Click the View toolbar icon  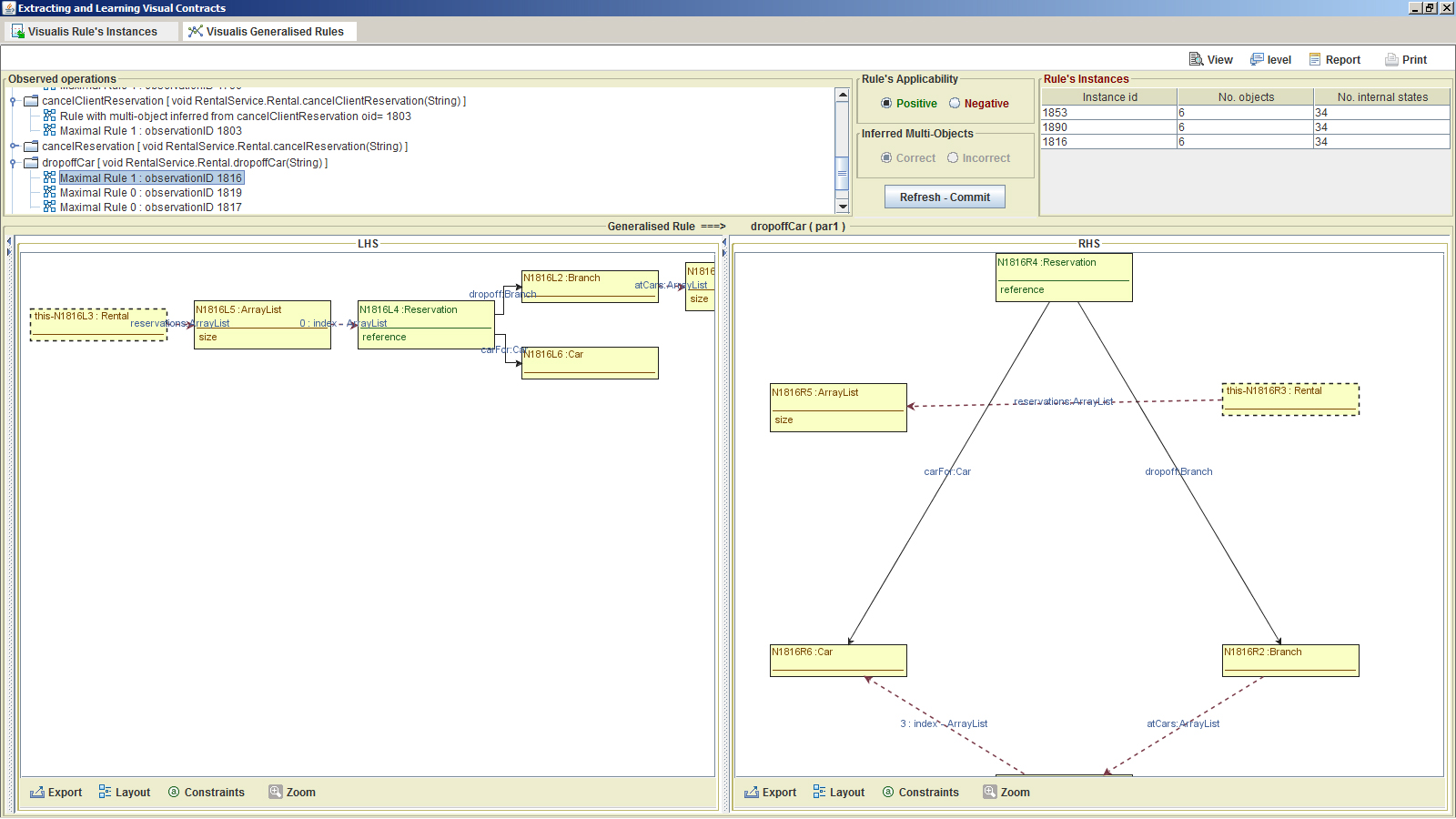click(1196, 59)
